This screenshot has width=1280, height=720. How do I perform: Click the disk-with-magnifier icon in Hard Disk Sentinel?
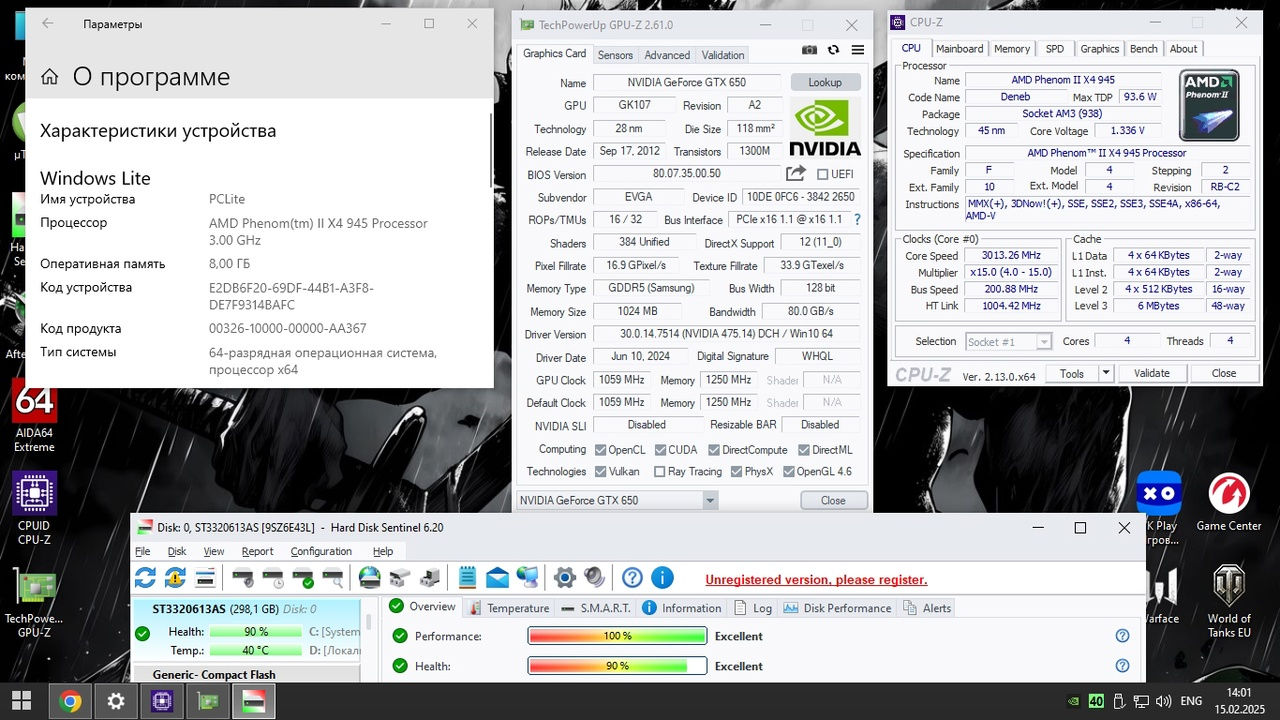coord(333,577)
